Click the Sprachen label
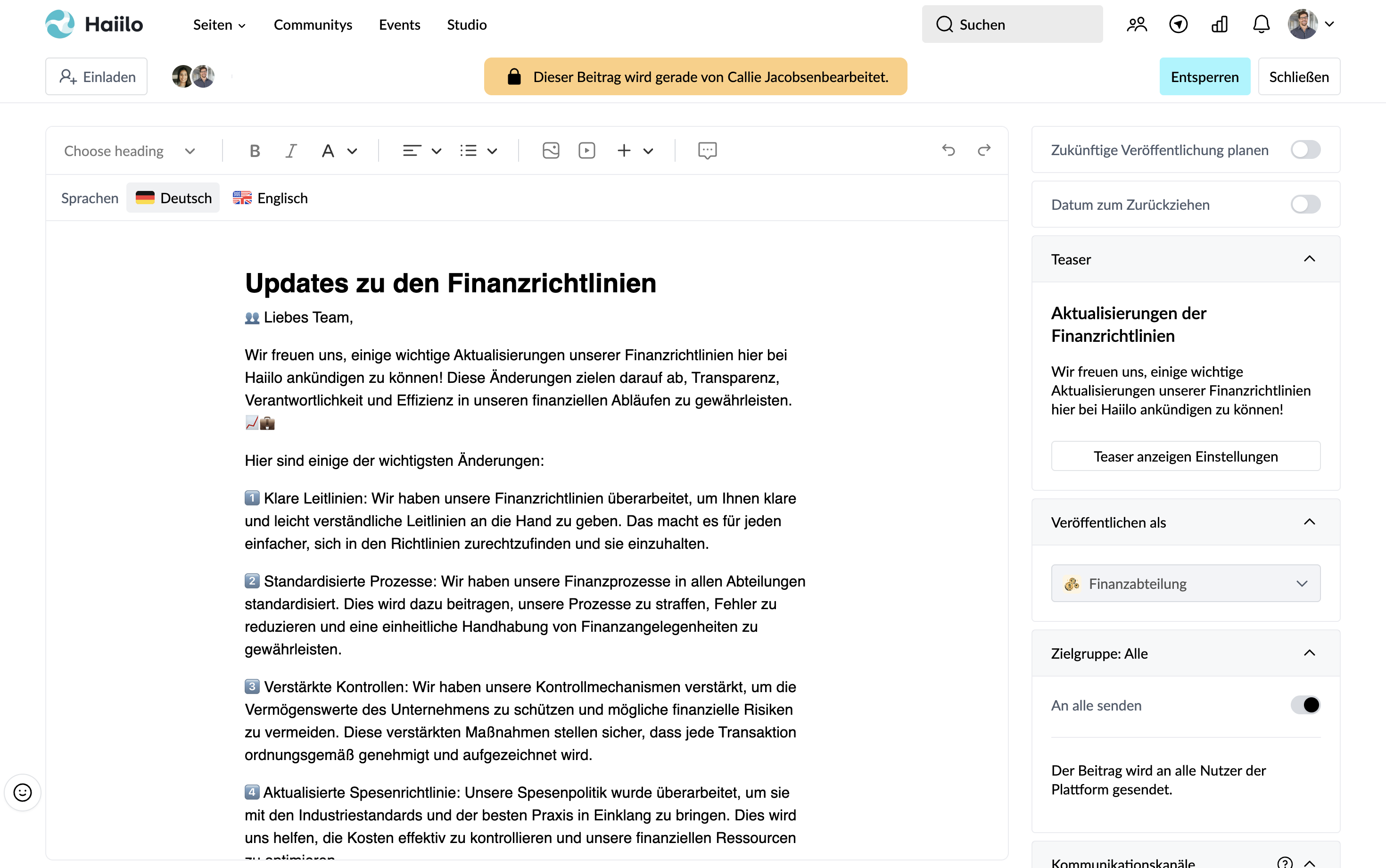Viewport: 1386px width, 868px height. 90,198
